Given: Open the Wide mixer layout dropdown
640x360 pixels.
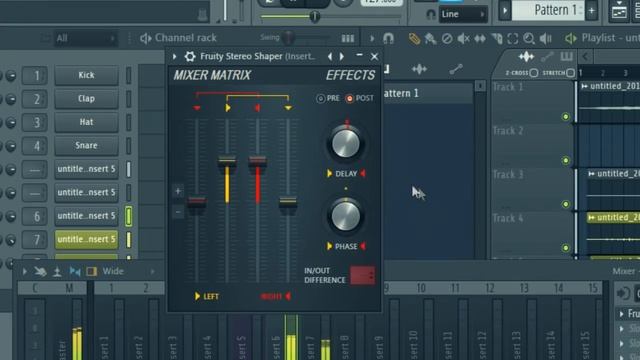Looking at the screenshot, I should pyautogui.click(x=113, y=271).
